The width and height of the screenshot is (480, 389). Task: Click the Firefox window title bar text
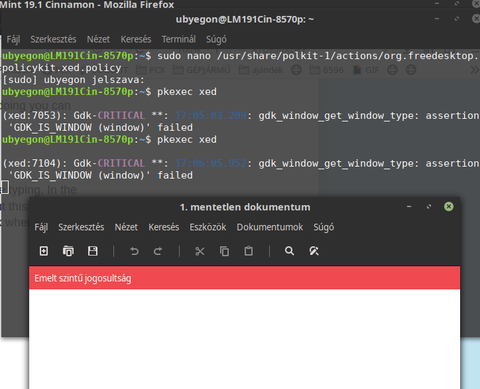click(87, 5)
